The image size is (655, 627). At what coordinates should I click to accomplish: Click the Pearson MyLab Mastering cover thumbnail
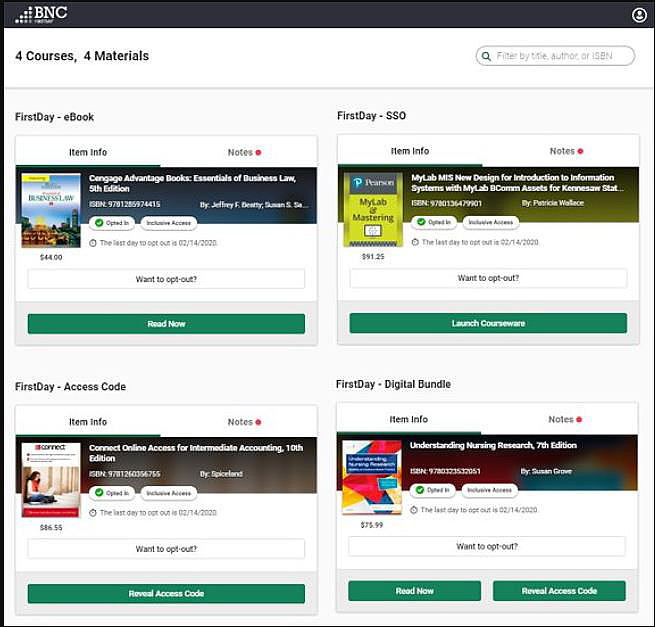(373, 210)
